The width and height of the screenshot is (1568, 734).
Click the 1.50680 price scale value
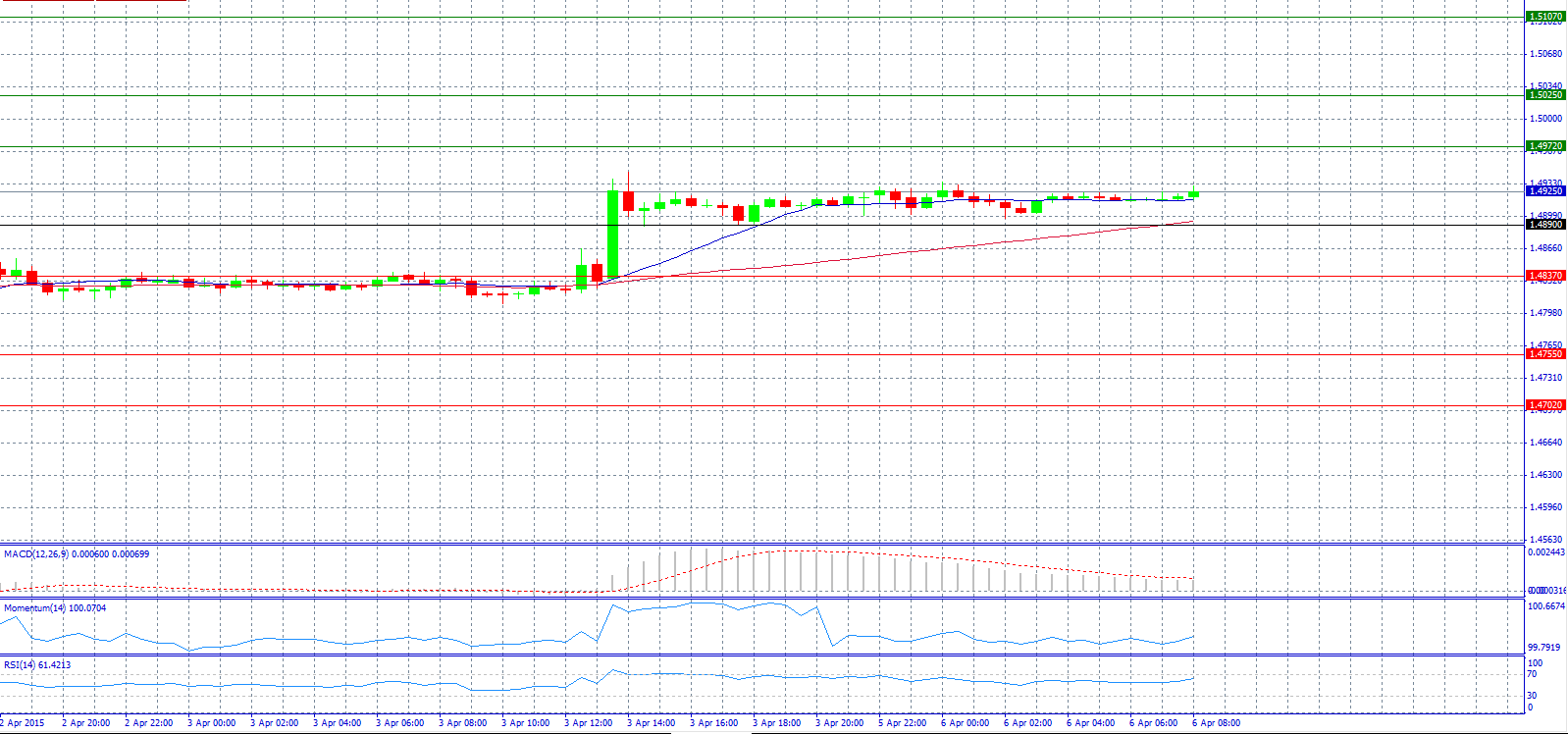pos(1546,54)
